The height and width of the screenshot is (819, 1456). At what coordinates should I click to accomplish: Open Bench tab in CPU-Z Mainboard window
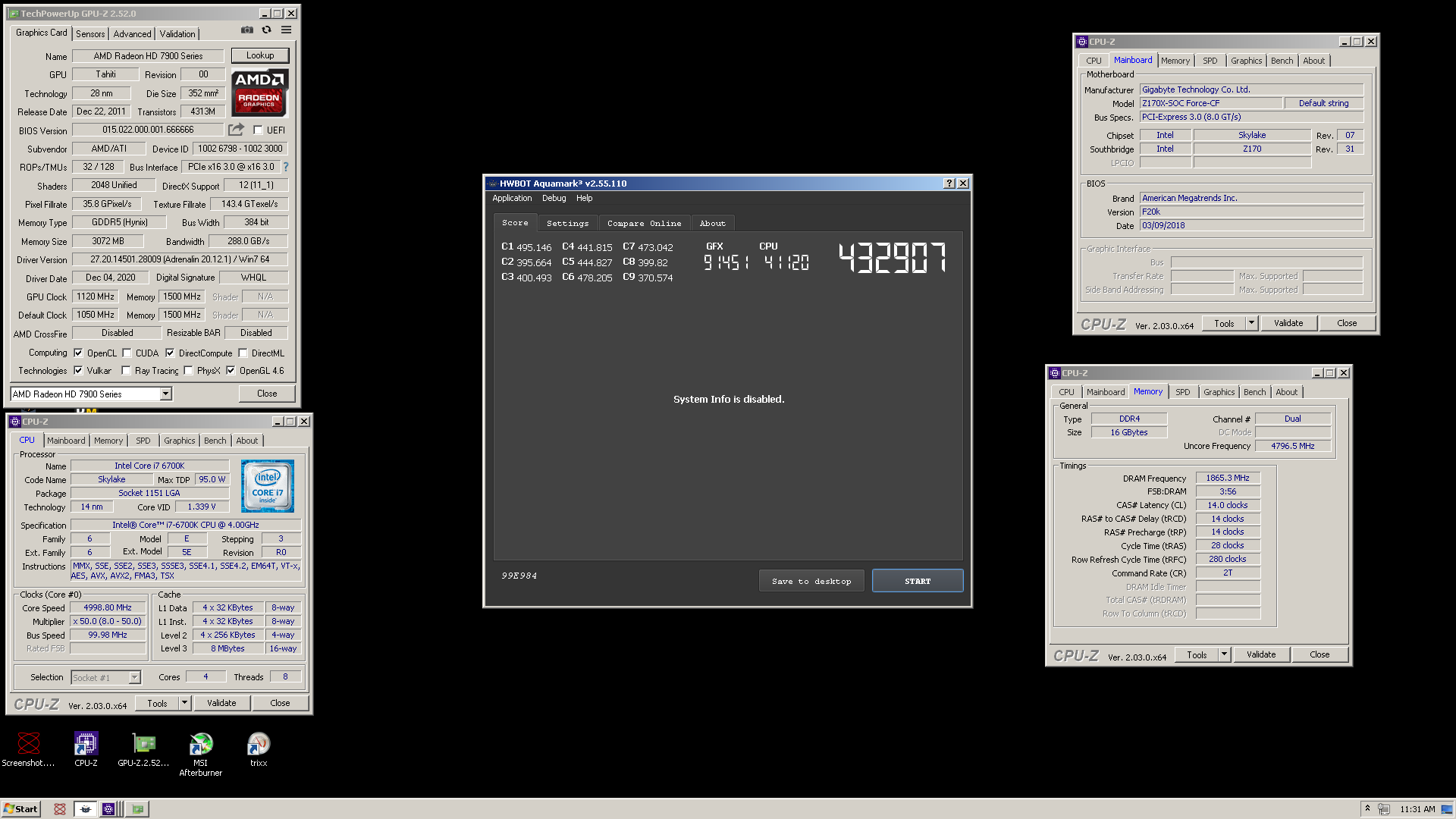[1282, 61]
